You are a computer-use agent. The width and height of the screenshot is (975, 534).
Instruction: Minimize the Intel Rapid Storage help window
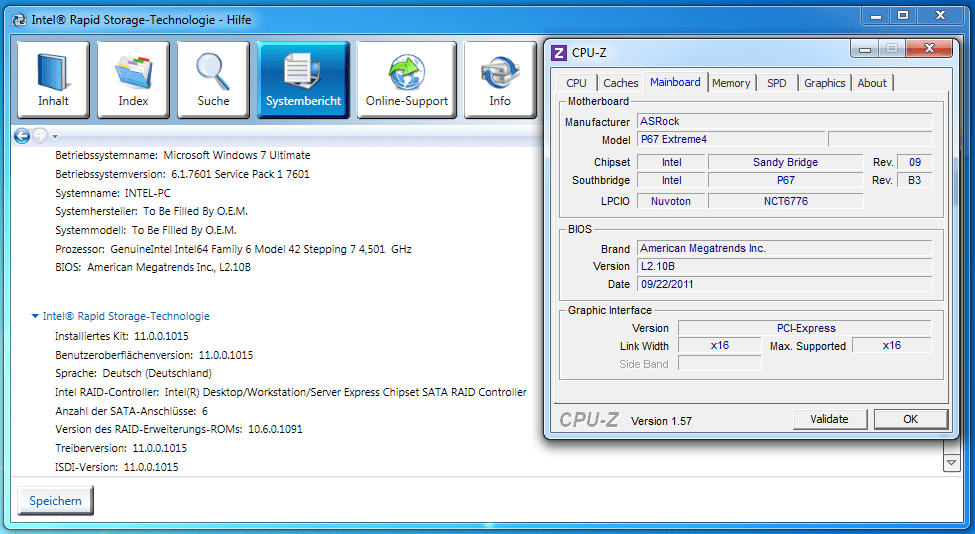[876, 16]
